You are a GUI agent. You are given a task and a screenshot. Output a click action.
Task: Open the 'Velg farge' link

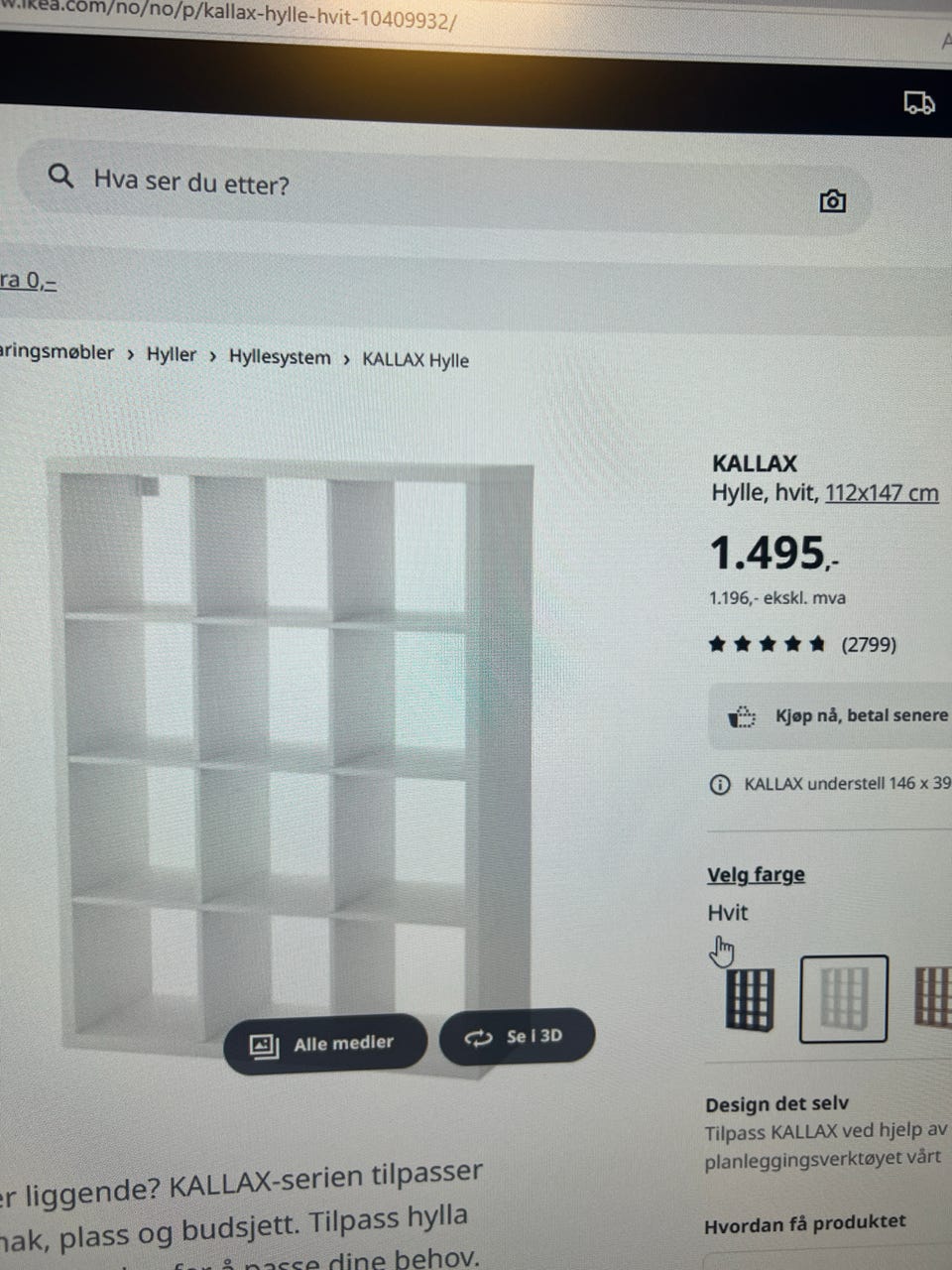point(756,875)
